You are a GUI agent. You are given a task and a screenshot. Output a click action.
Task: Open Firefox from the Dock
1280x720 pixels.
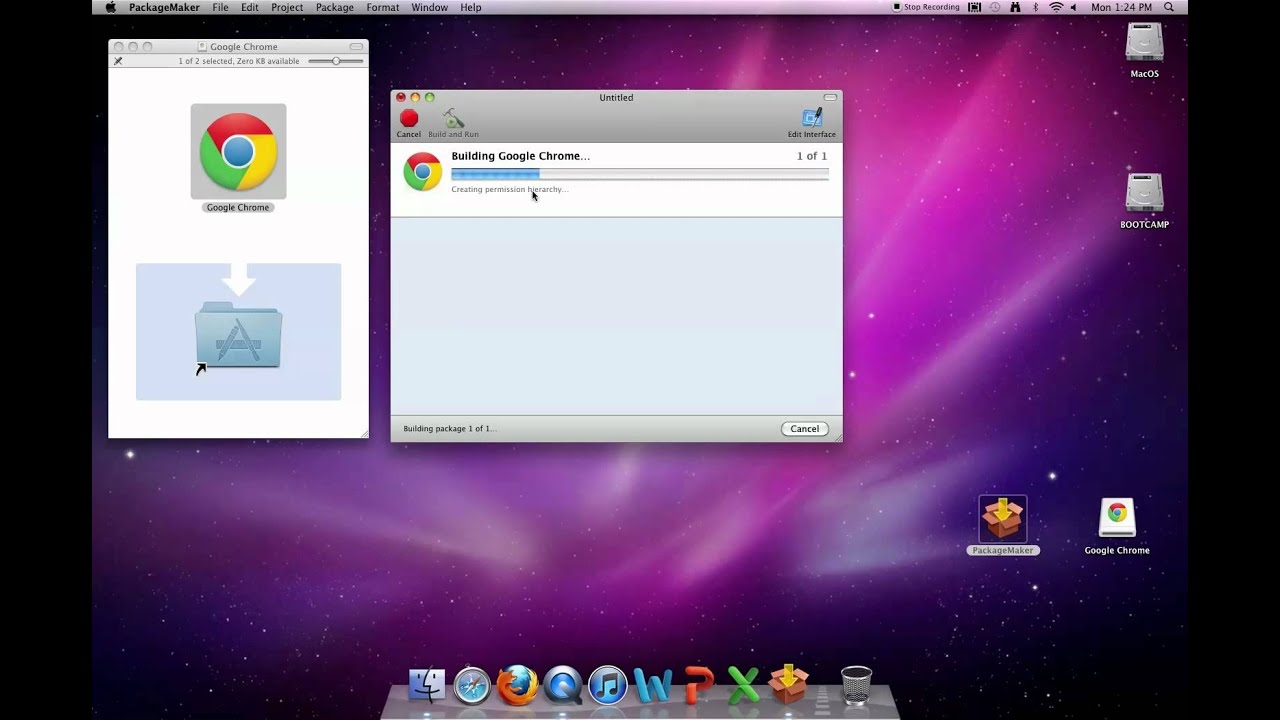pyautogui.click(x=517, y=686)
